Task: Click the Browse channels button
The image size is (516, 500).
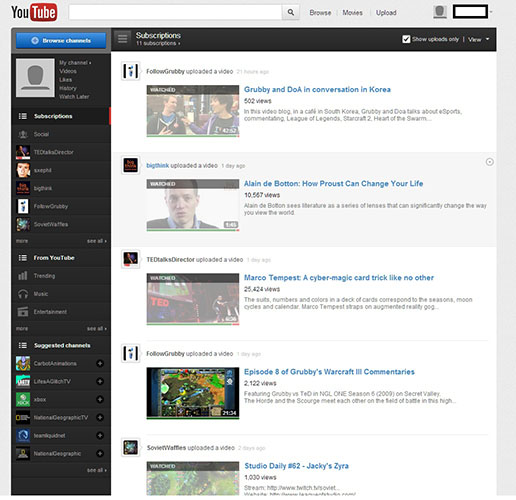Action: pos(61,40)
